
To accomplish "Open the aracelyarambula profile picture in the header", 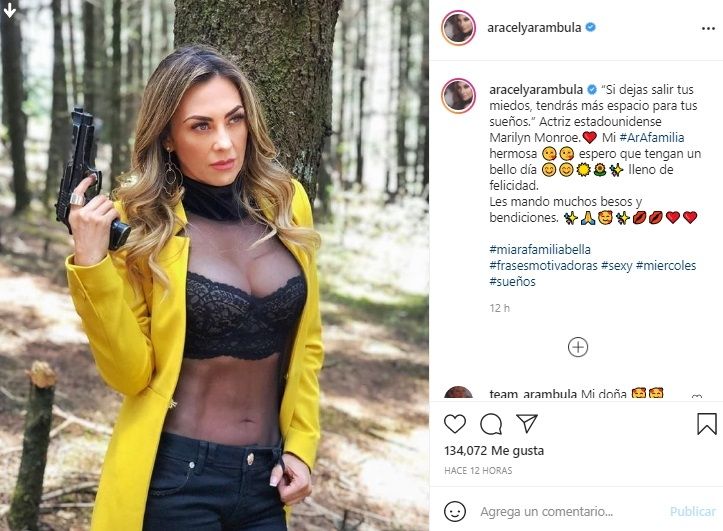I will tap(458, 28).
